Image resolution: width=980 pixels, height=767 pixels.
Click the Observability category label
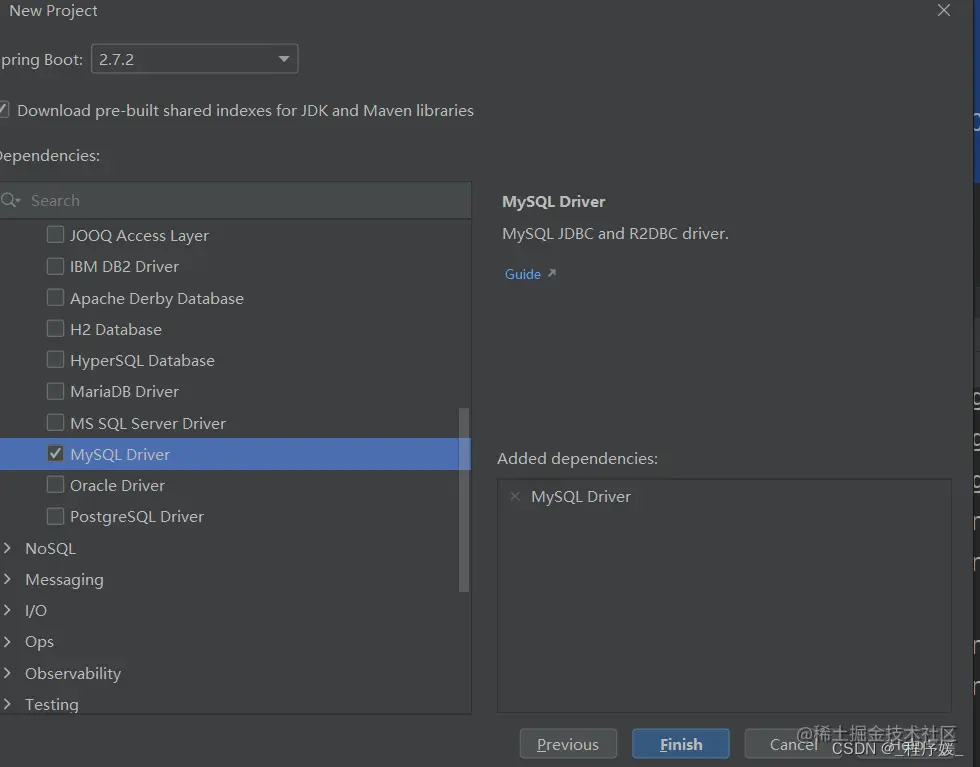(72, 673)
